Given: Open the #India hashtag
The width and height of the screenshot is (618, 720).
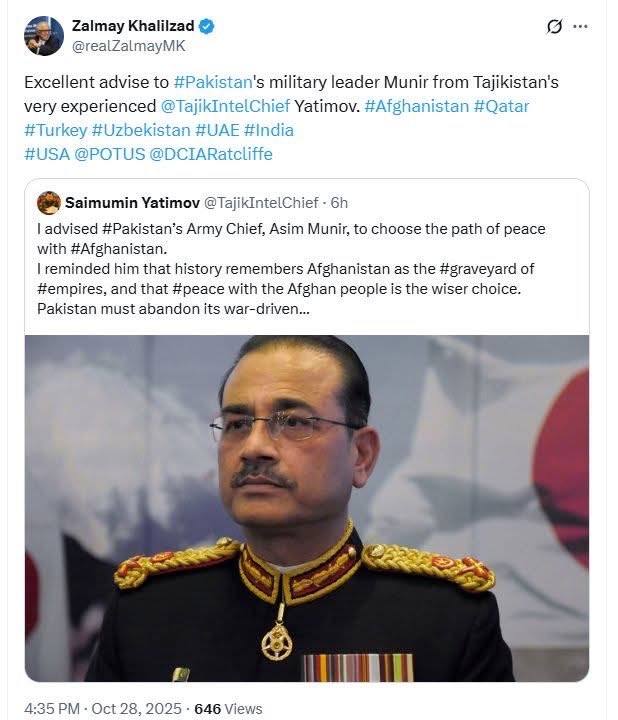Looking at the screenshot, I should coord(268,130).
